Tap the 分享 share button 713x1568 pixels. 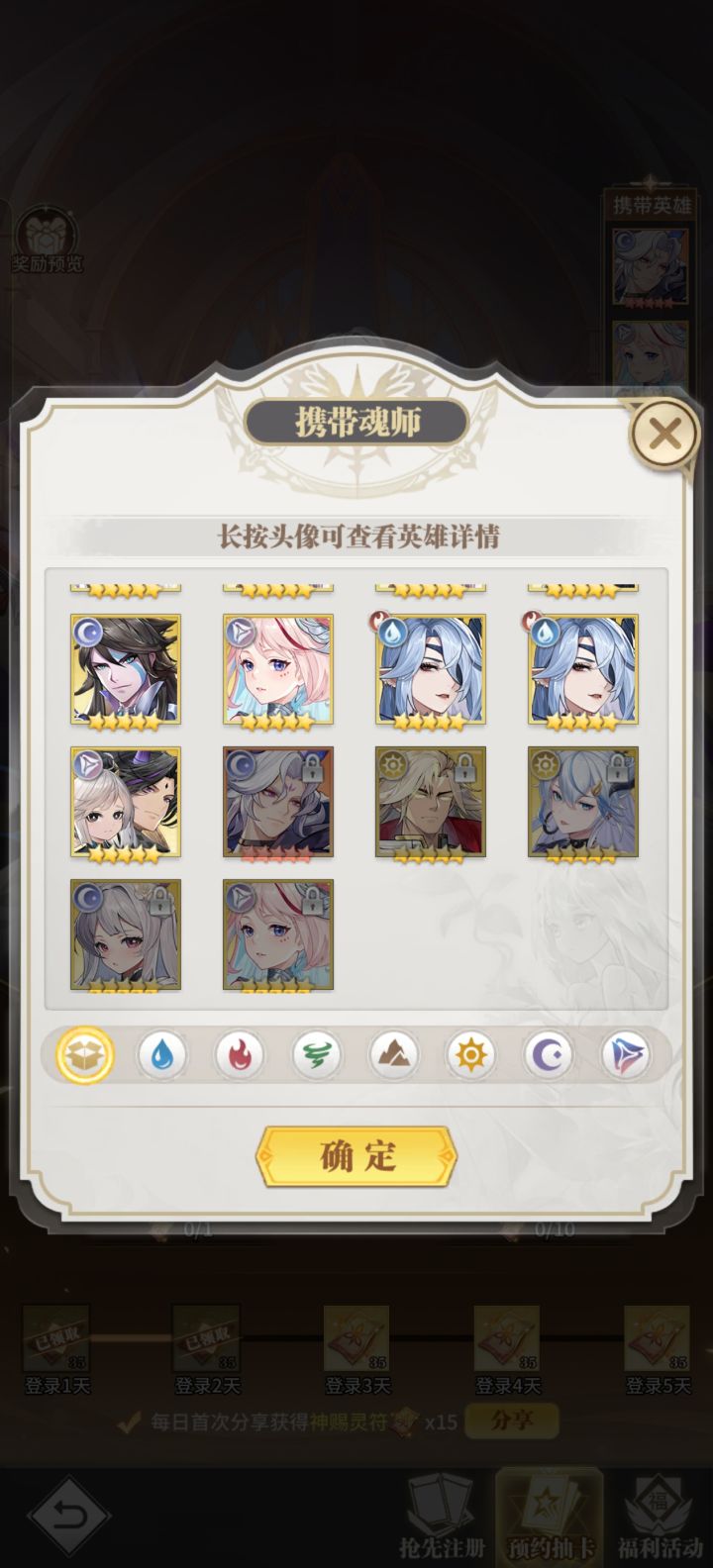(x=512, y=1421)
